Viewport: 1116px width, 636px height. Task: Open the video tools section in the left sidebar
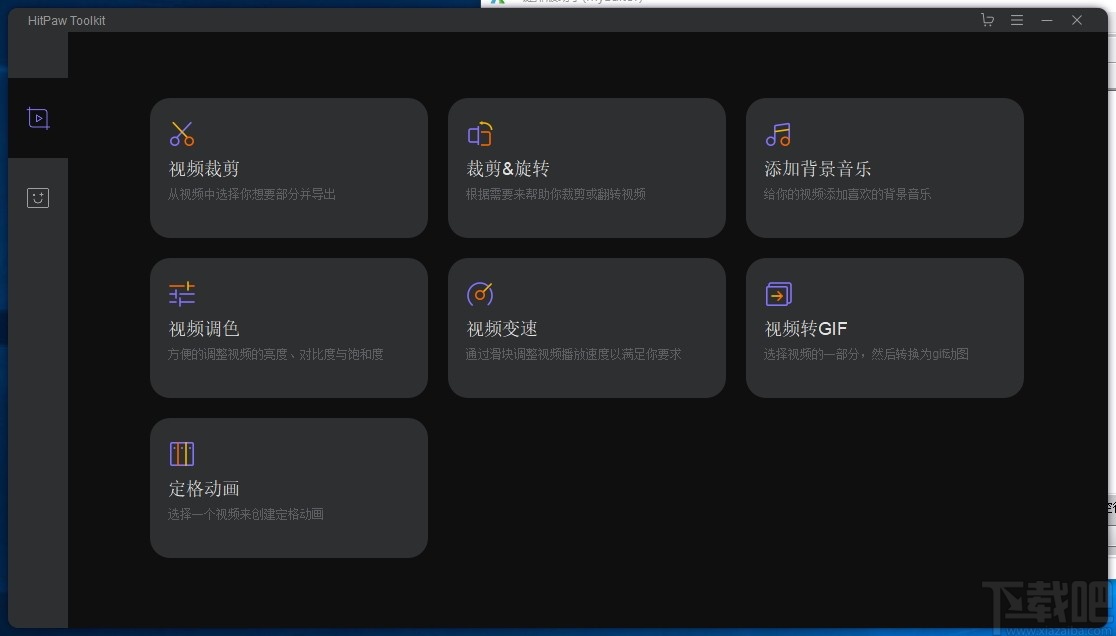click(x=37, y=117)
